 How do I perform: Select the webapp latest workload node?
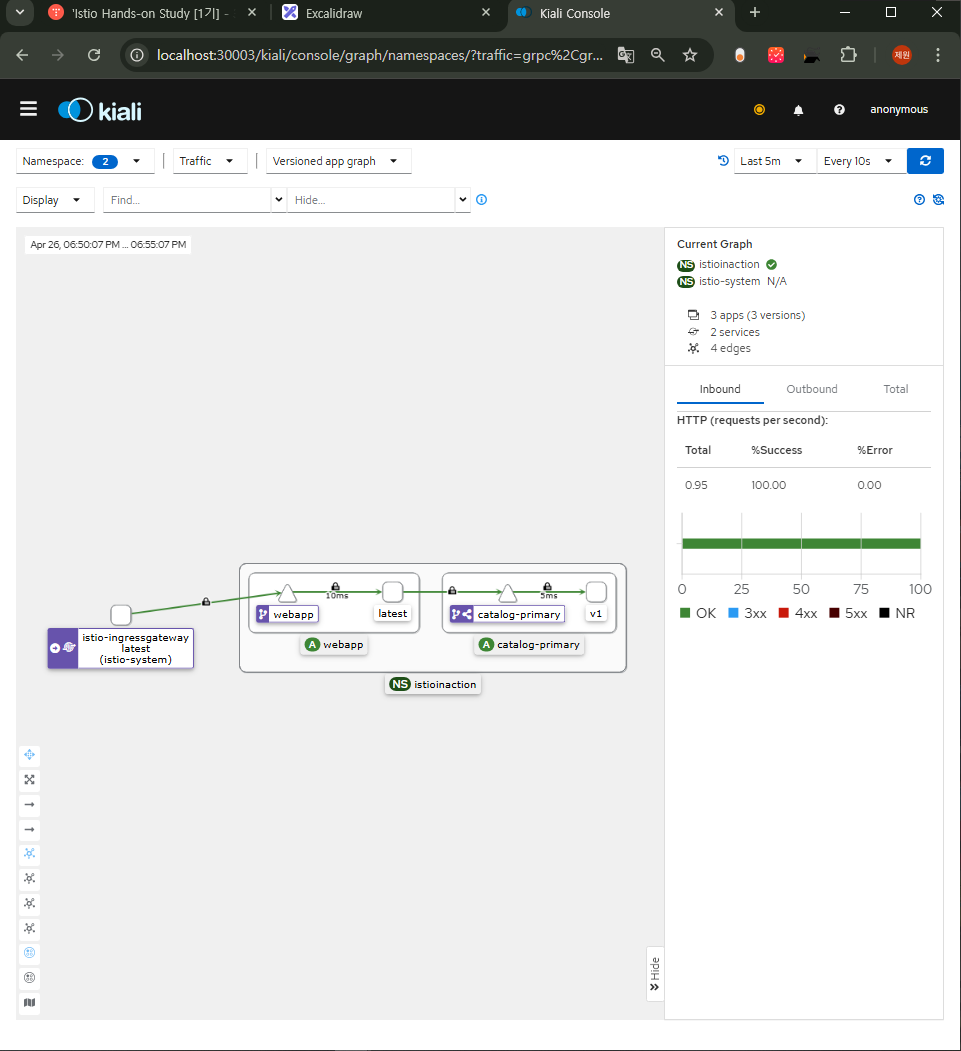tap(393, 592)
